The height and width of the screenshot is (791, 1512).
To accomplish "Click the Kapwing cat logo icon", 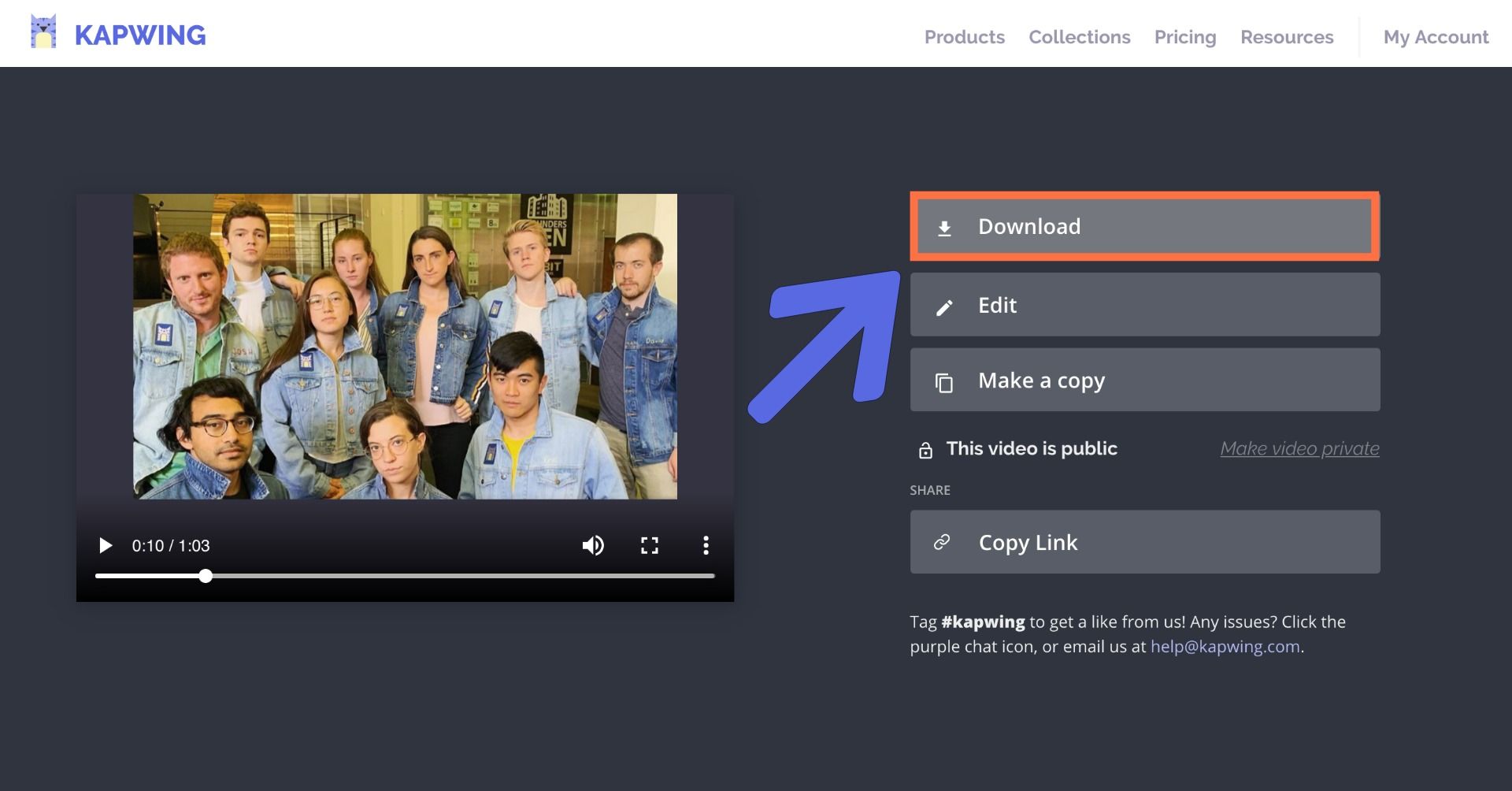I will [43, 33].
